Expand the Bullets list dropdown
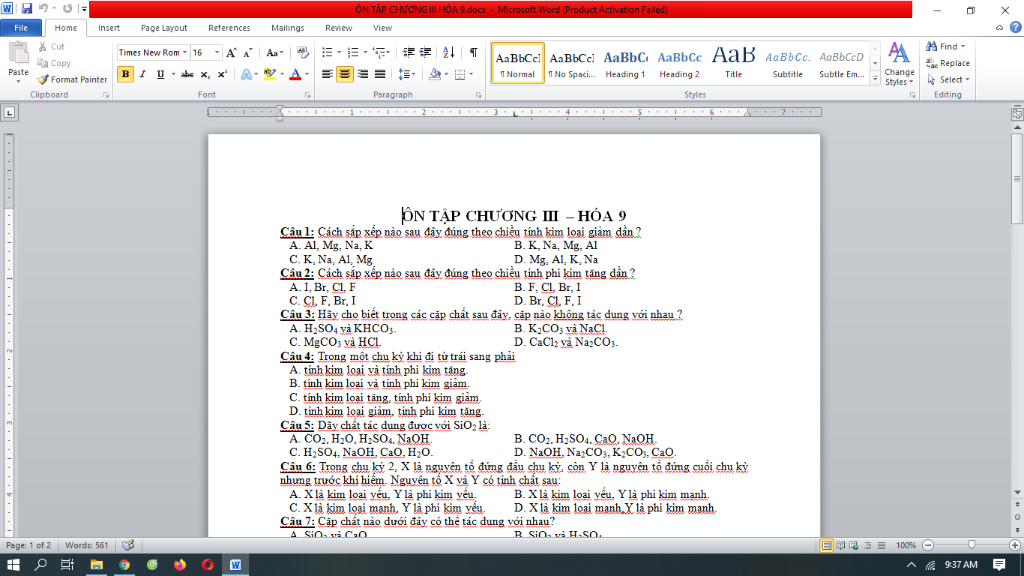This screenshot has height=576, width=1024. pyautogui.click(x=339, y=52)
